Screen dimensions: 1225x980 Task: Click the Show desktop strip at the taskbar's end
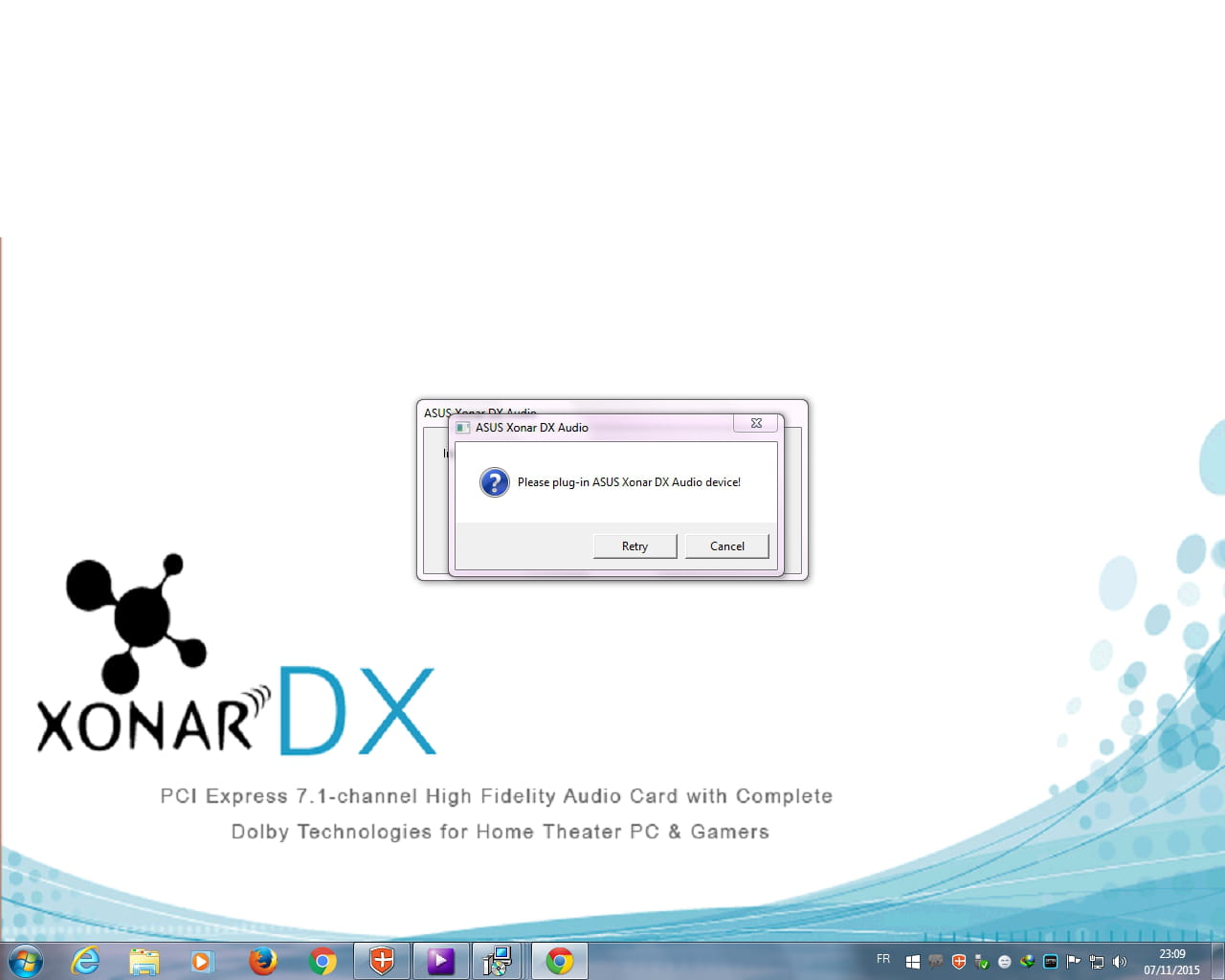point(1218,961)
